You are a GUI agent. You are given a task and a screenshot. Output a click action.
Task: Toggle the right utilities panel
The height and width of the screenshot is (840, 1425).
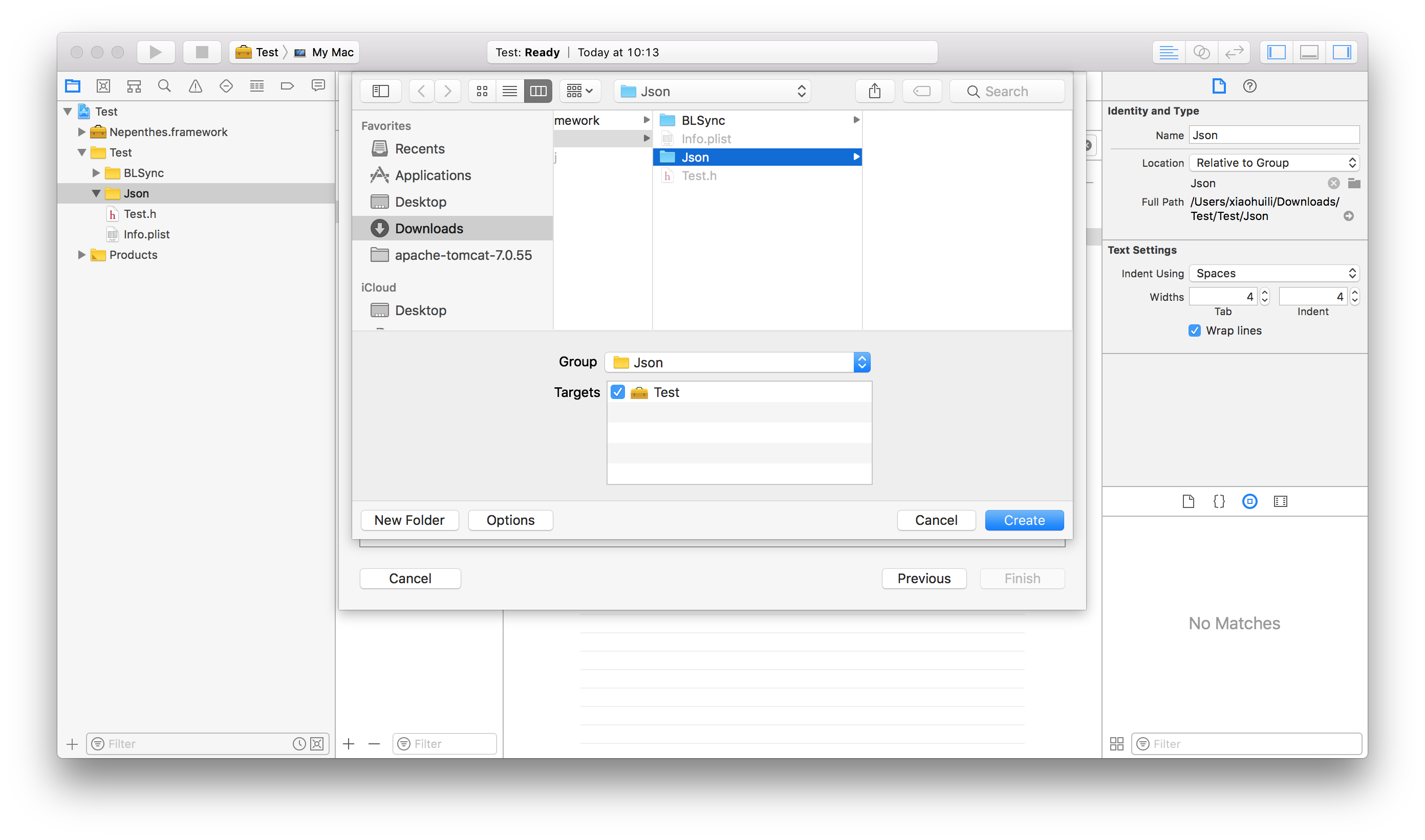[x=1342, y=52]
